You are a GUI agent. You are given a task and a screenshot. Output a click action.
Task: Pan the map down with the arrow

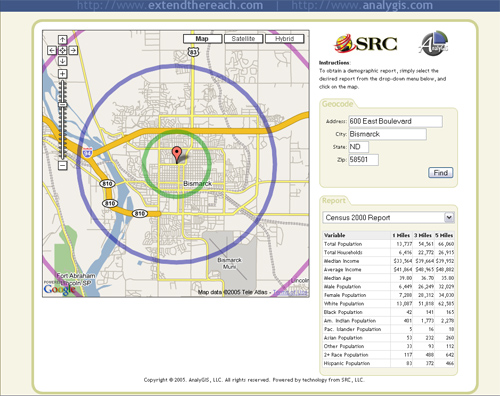pyautogui.click(x=62, y=61)
